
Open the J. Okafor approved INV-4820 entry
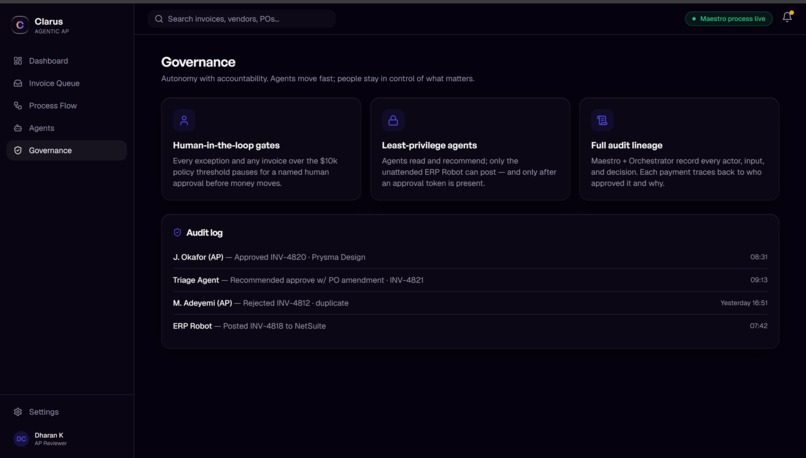click(470, 257)
